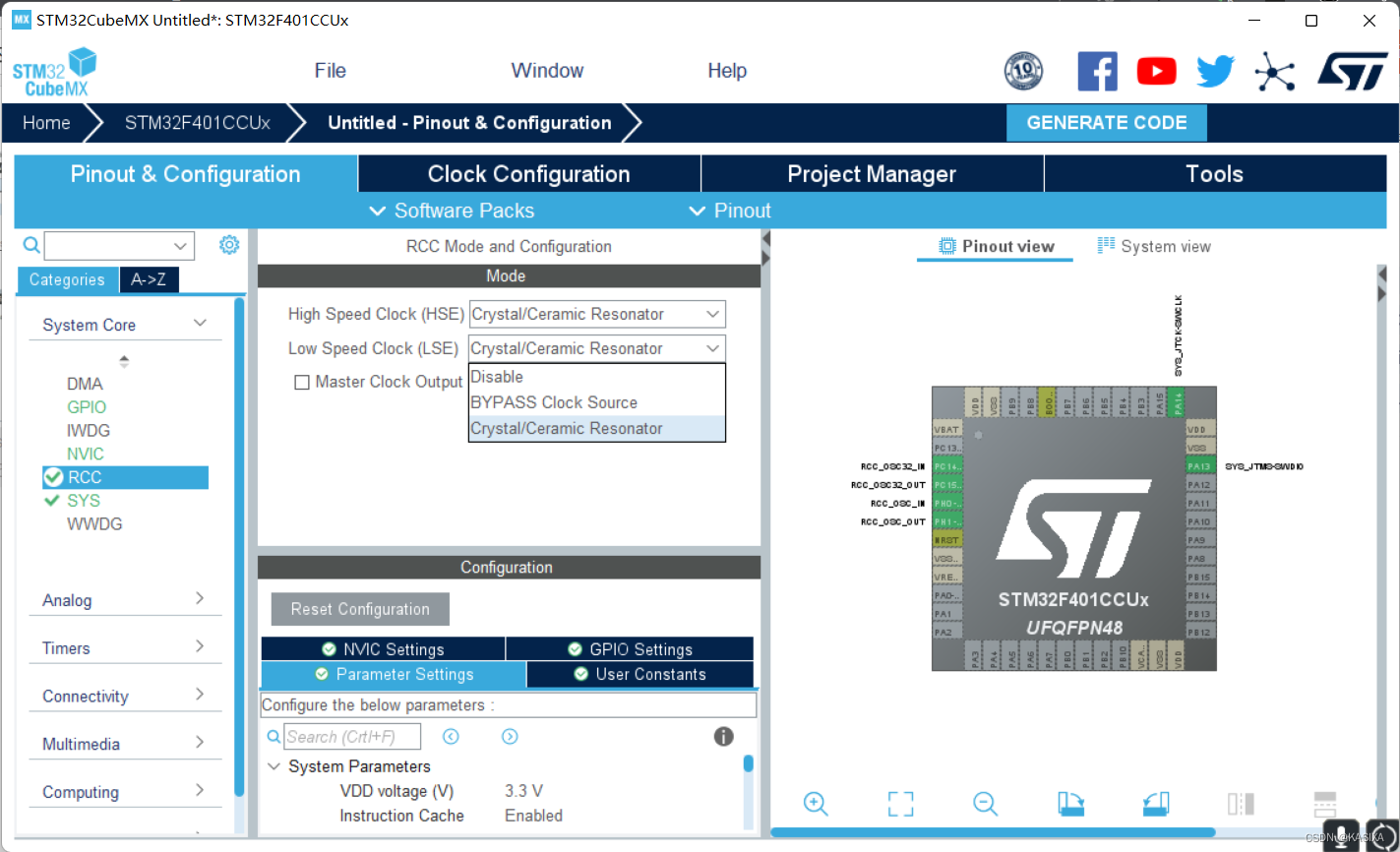Zoom out of the pinout view

(x=985, y=804)
